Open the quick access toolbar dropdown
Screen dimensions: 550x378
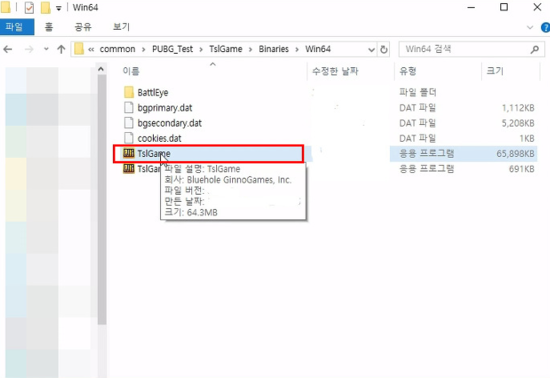(59, 8)
